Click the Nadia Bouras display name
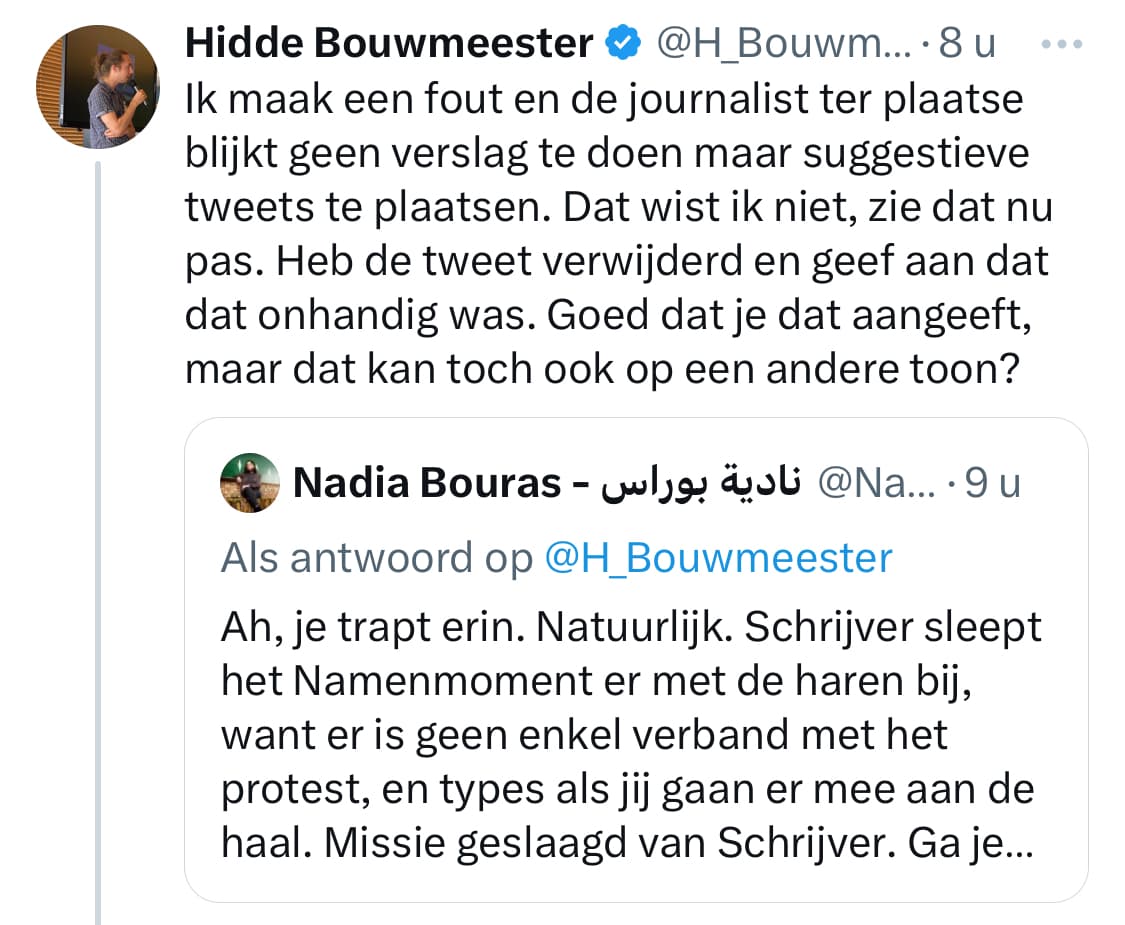The image size is (1125, 925). [x=426, y=482]
